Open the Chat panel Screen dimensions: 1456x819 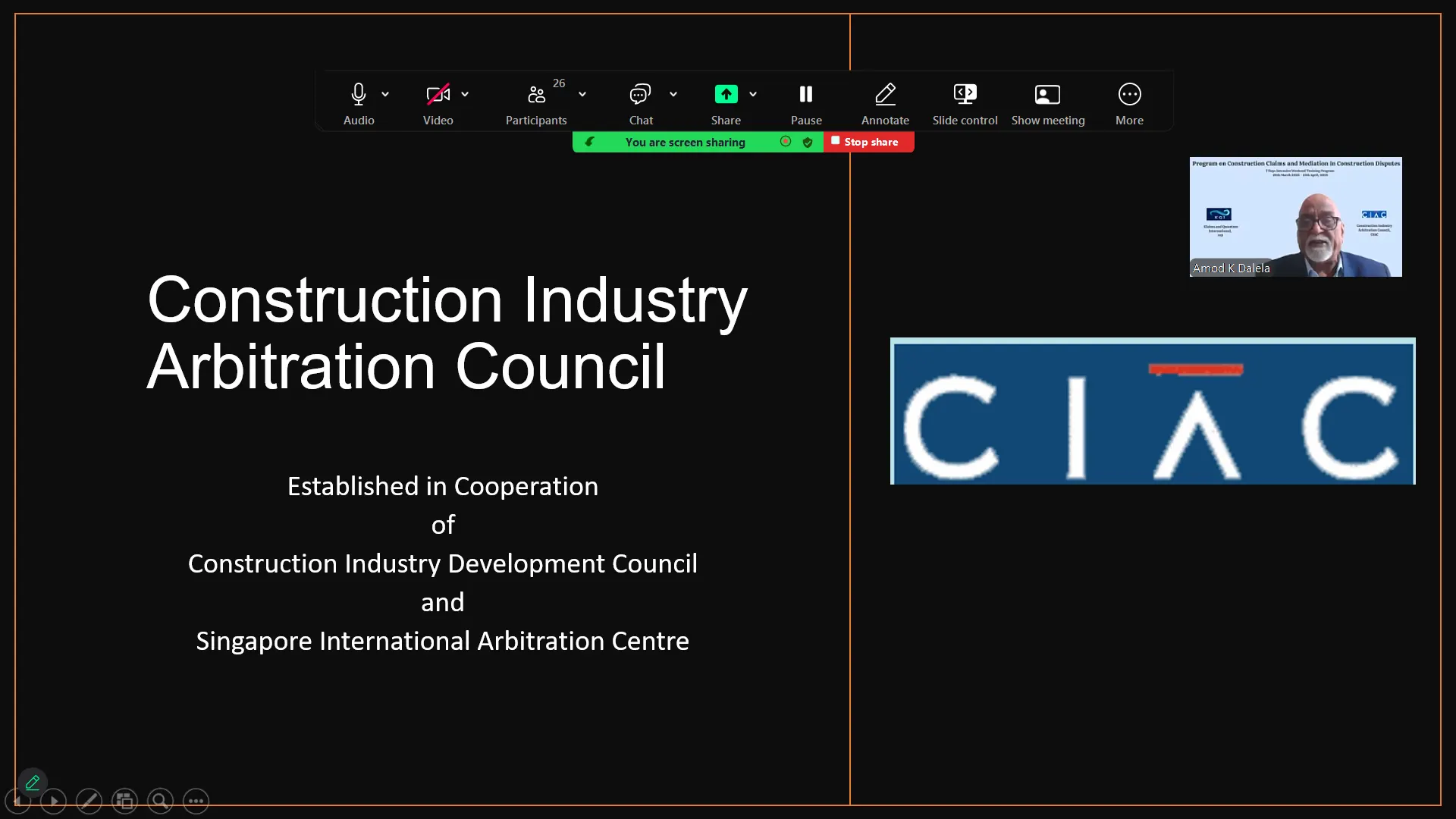[641, 103]
